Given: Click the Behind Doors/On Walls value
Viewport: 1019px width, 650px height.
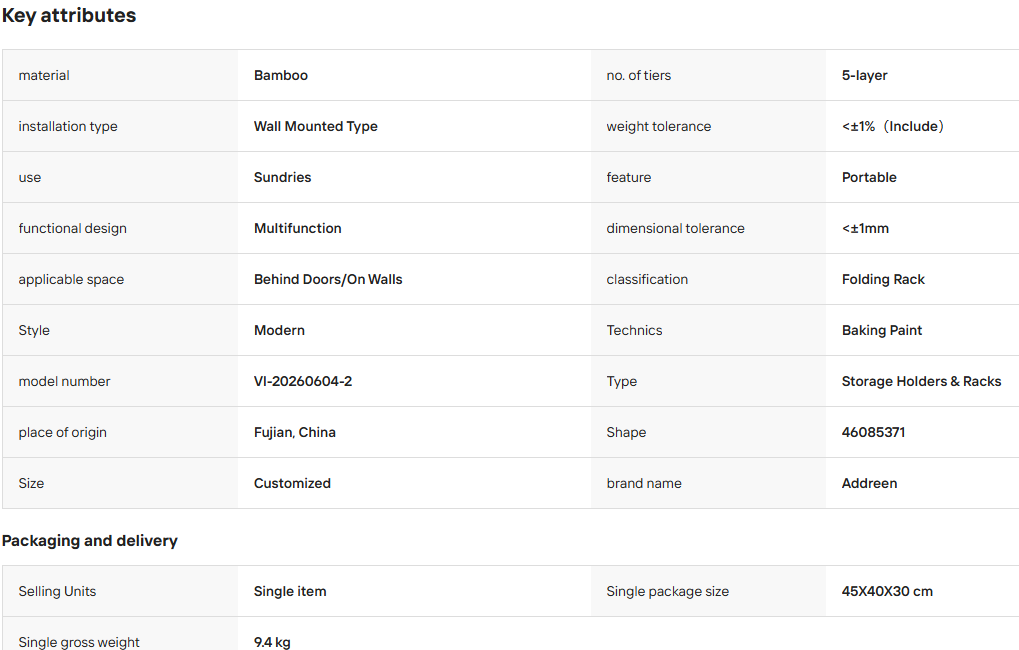Looking at the screenshot, I should coord(328,280).
